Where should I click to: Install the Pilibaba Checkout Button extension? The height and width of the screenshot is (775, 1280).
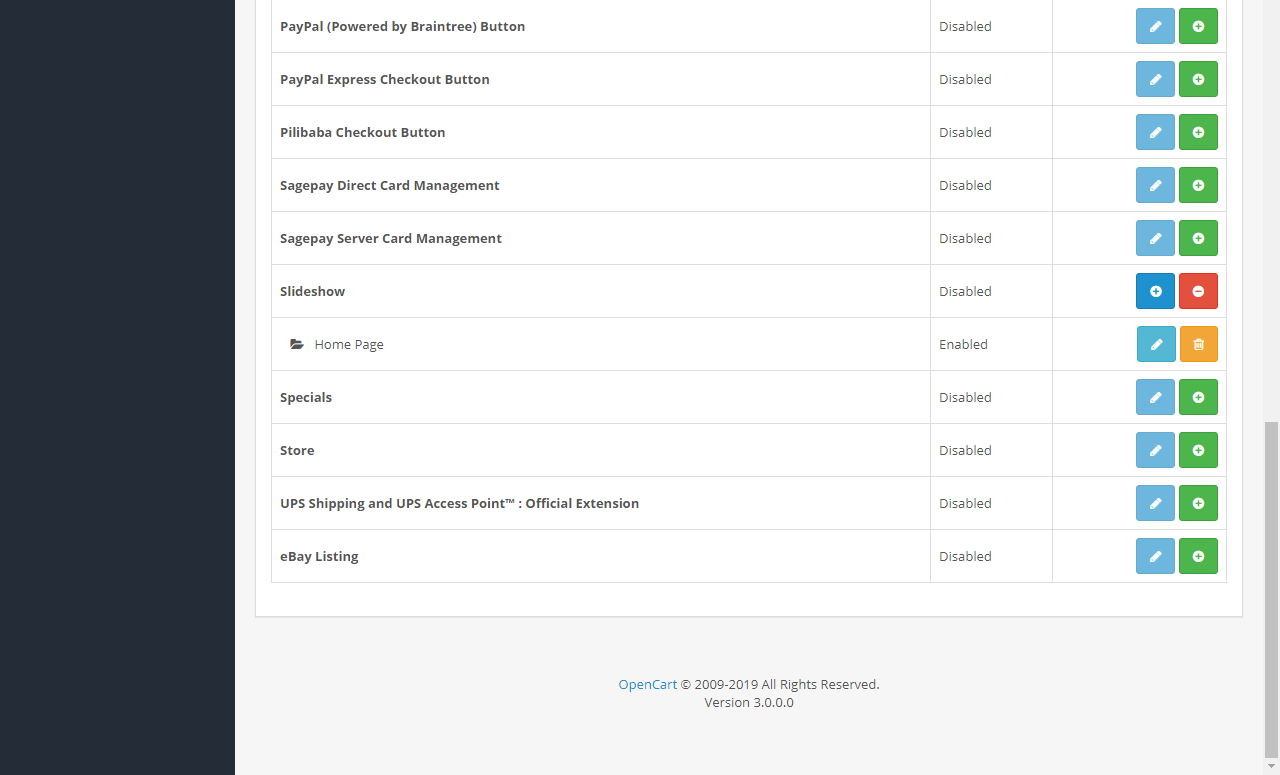(1198, 132)
